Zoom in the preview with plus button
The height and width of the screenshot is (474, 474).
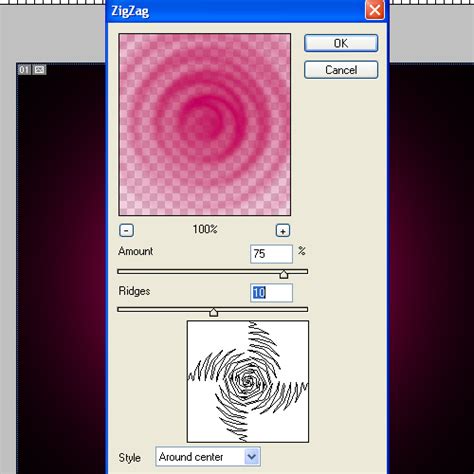tap(283, 230)
